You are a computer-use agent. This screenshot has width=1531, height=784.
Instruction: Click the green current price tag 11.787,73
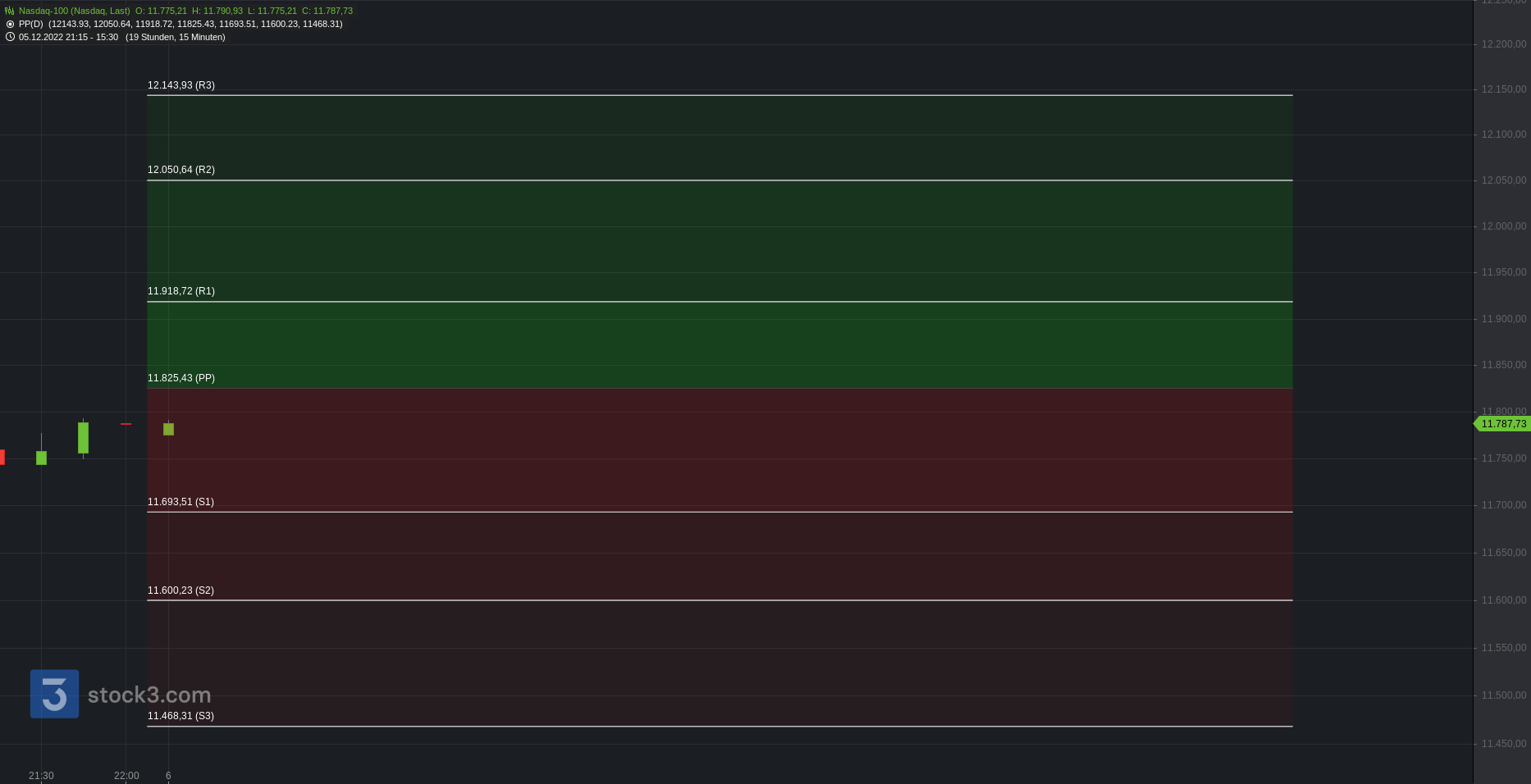[x=1502, y=424]
